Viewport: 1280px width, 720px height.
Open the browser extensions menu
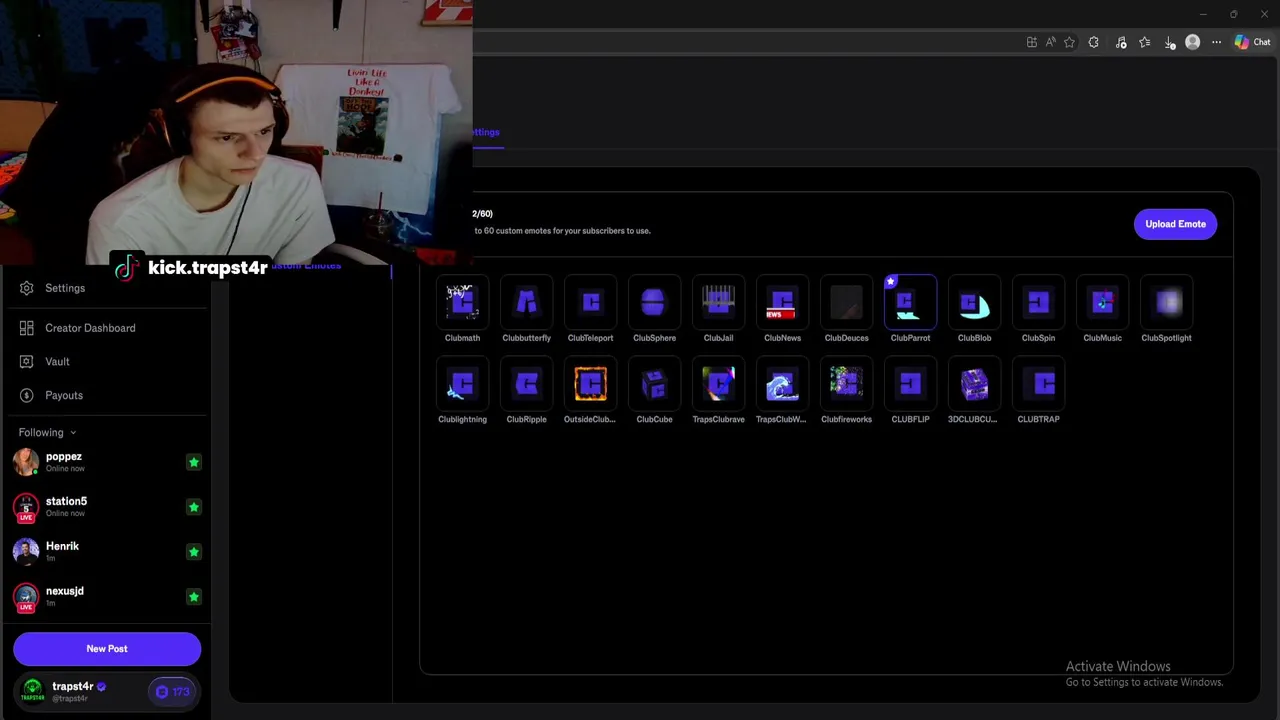pos(1093,42)
